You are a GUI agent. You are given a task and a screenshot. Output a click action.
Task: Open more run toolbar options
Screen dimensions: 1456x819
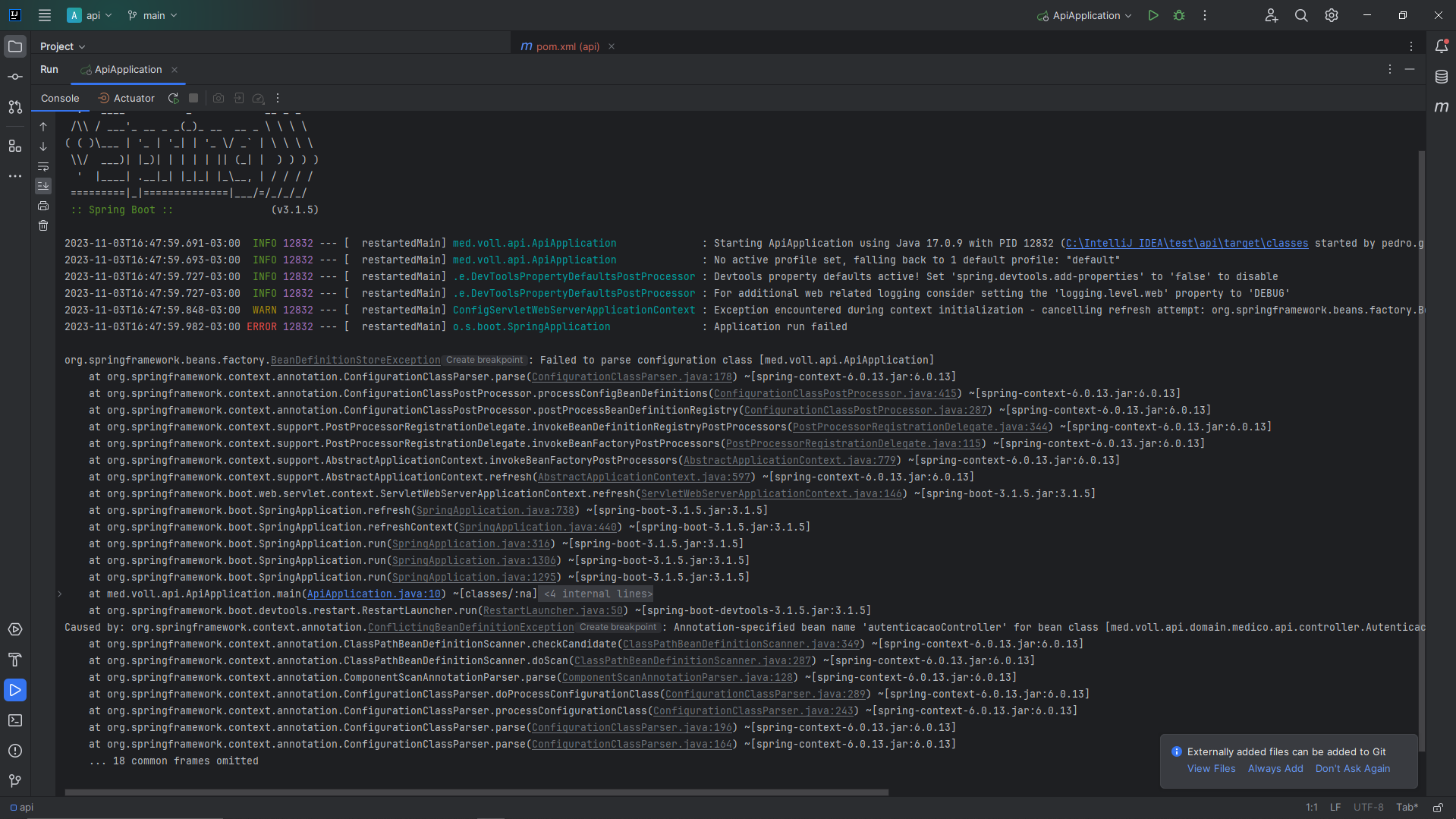(278, 98)
